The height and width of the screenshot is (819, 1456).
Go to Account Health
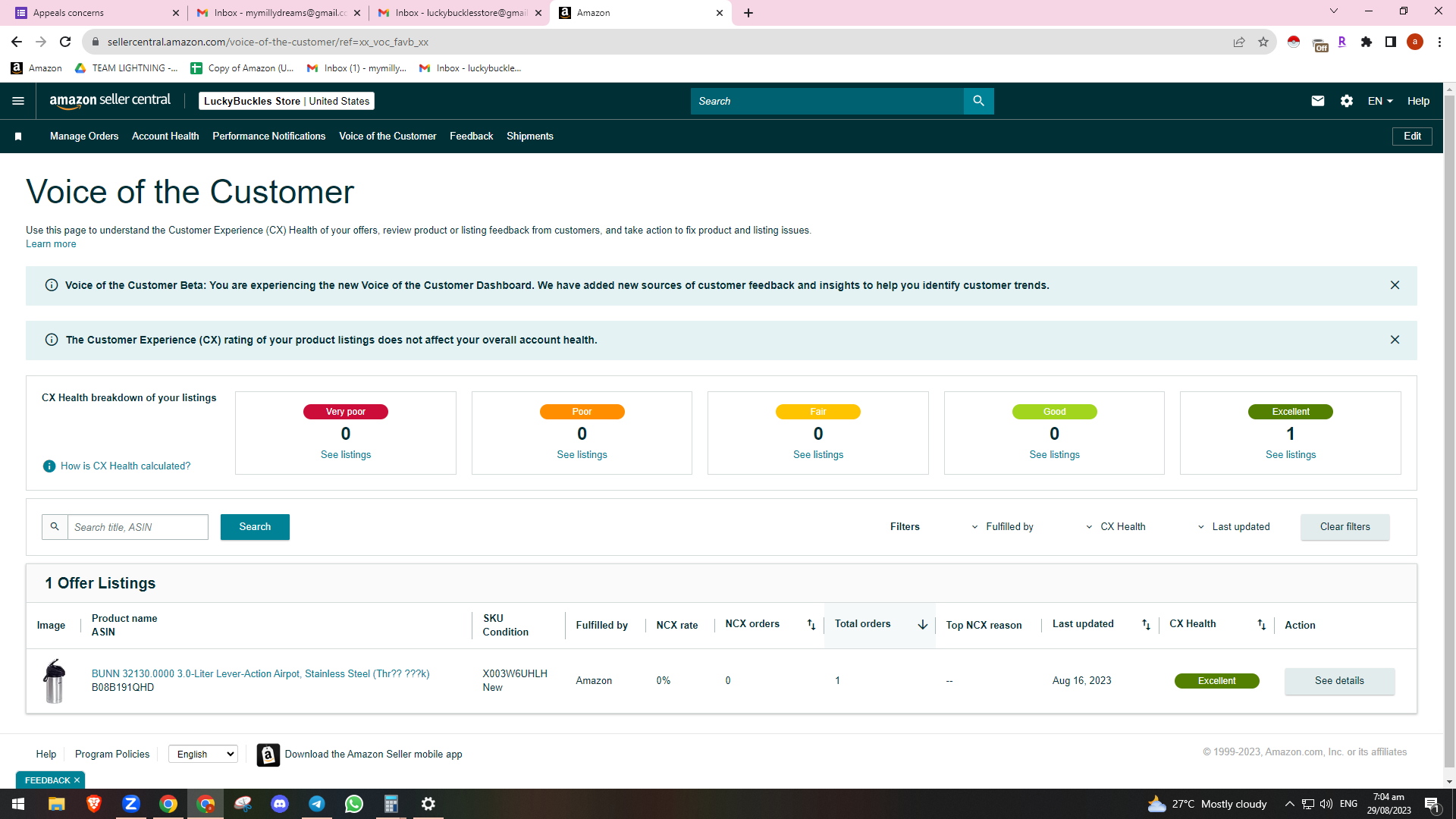click(x=165, y=136)
